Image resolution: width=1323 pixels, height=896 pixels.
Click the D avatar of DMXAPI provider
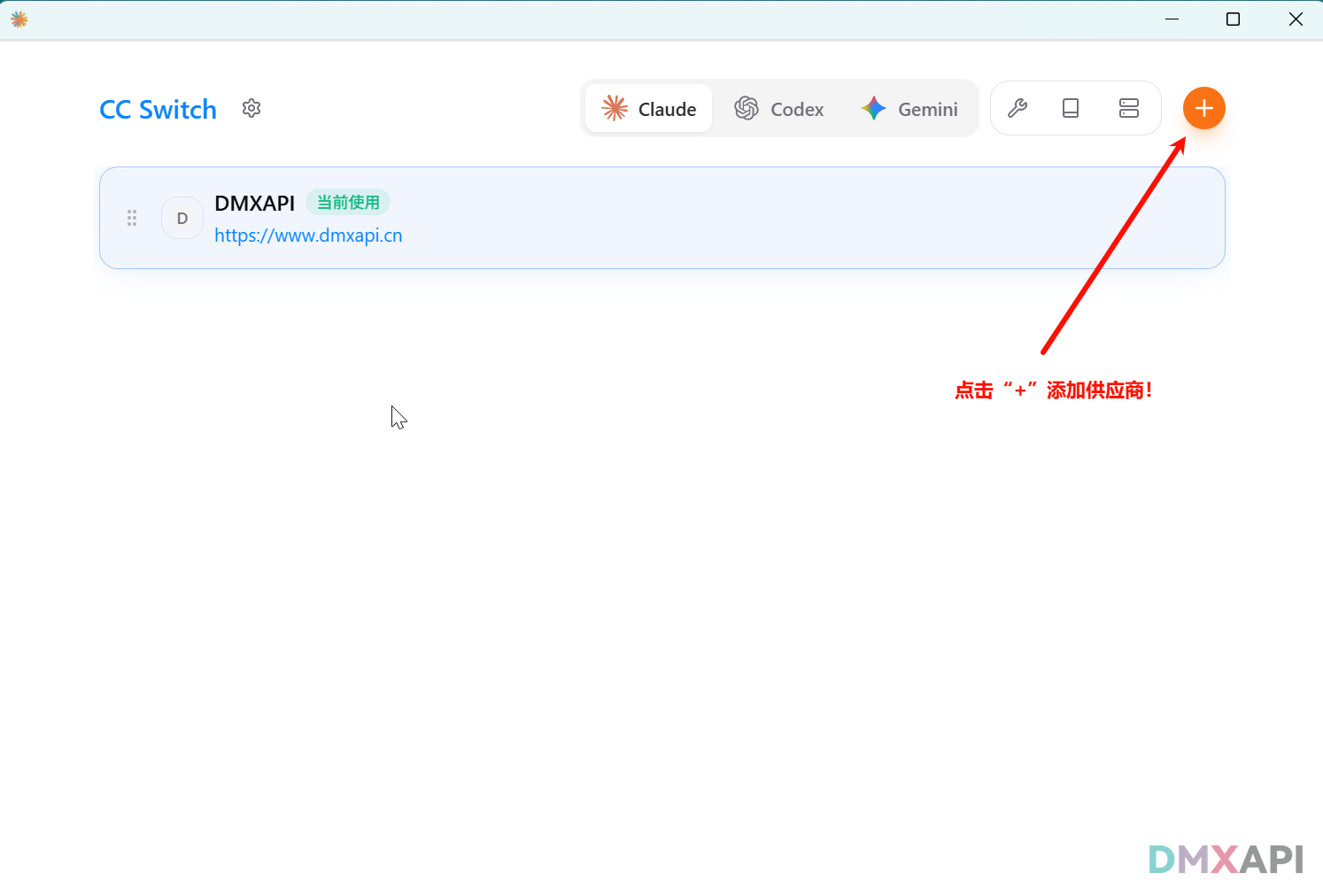pyautogui.click(x=182, y=218)
